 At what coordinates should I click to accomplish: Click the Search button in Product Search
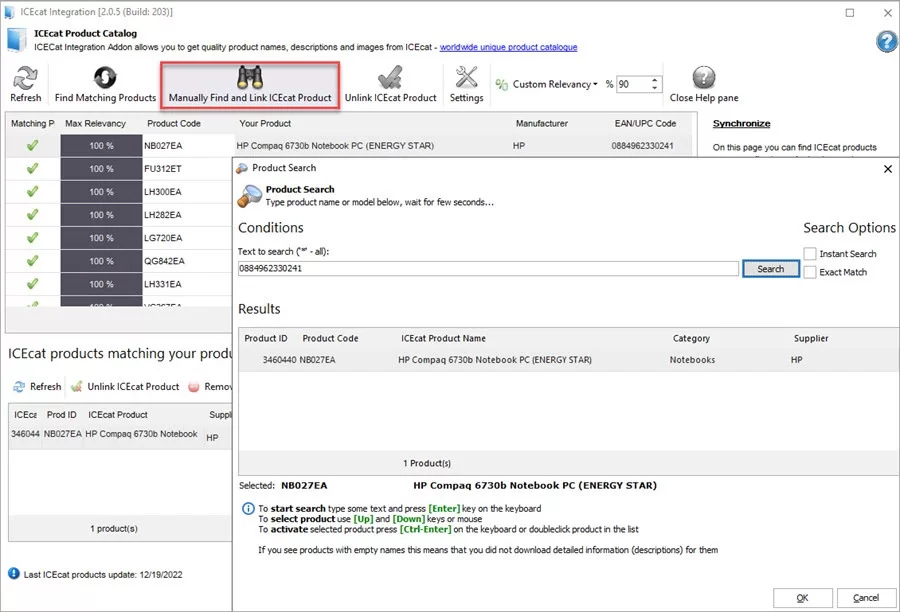[x=770, y=268]
